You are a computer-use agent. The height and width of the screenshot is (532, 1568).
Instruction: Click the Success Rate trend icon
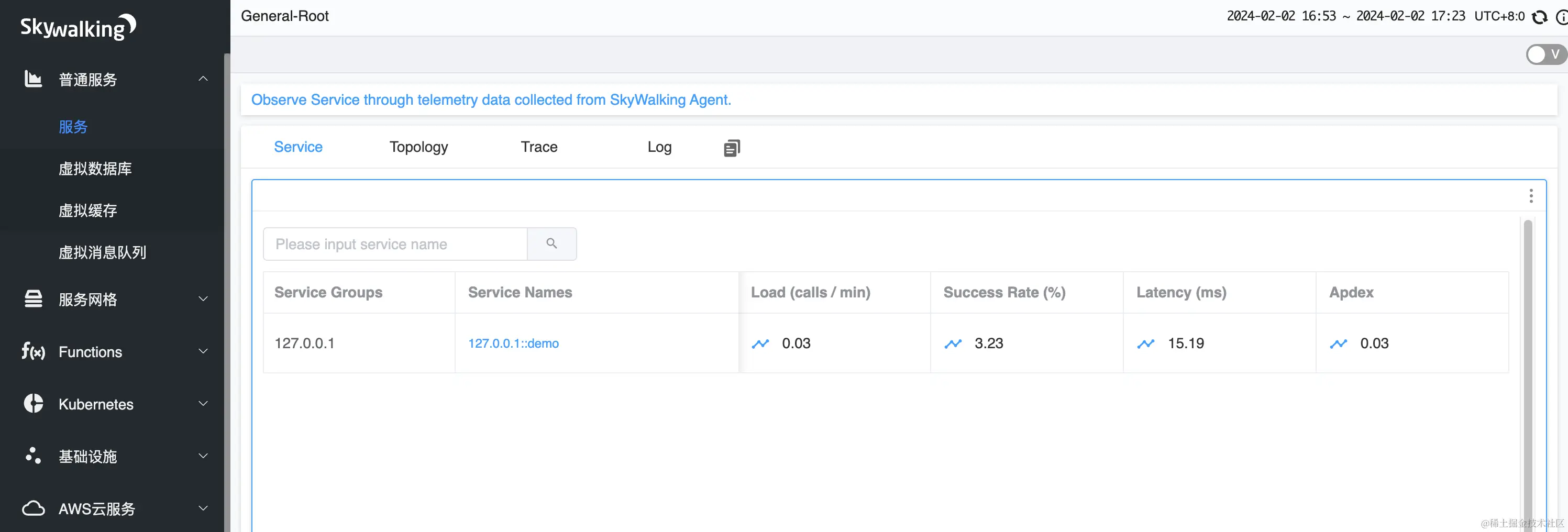(953, 344)
